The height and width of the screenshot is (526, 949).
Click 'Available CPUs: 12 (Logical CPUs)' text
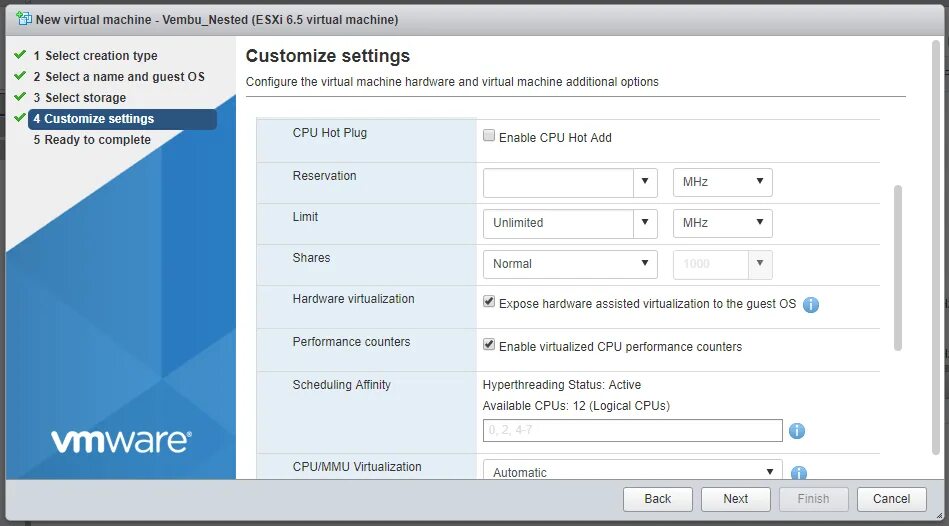coord(576,406)
